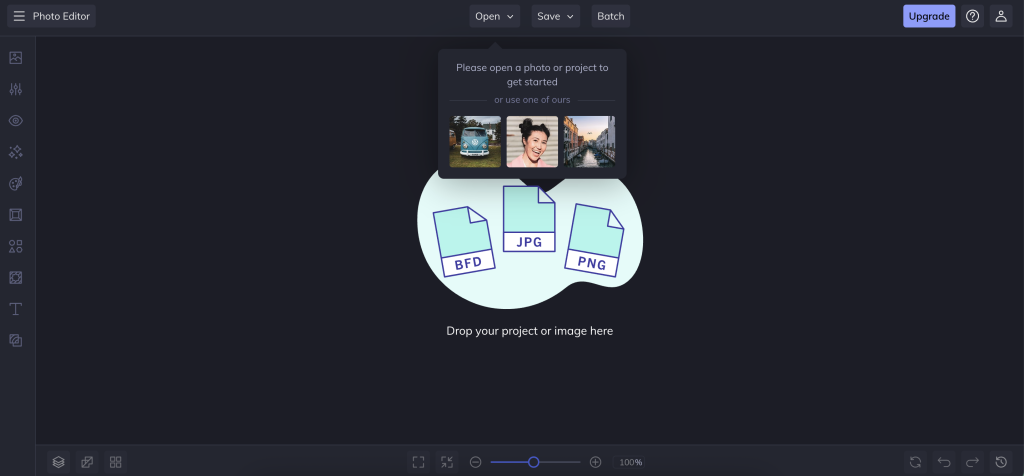Choose the smiling woman sample photo
The image size is (1024, 476).
click(532, 142)
